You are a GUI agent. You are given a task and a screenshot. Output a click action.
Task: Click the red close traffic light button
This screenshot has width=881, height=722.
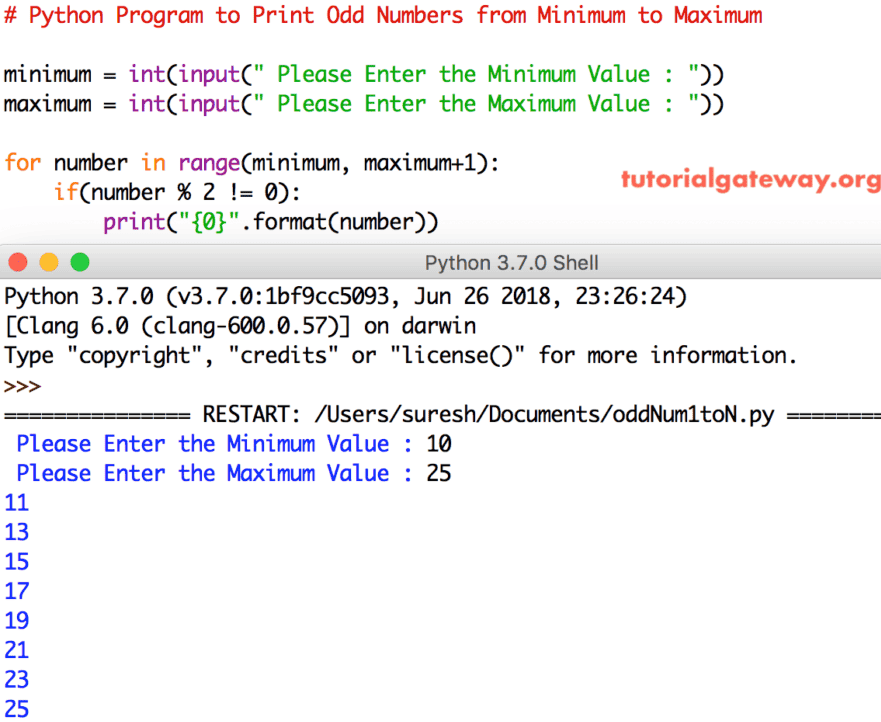coord(18,262)
